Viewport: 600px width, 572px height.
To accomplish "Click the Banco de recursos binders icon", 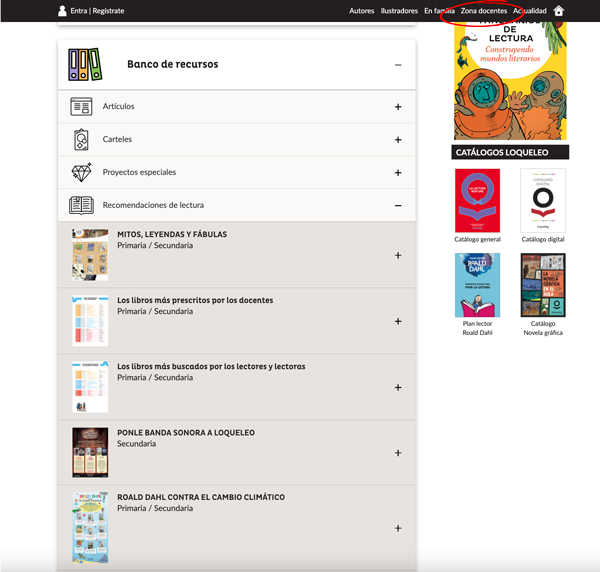I will click(85, 64).
